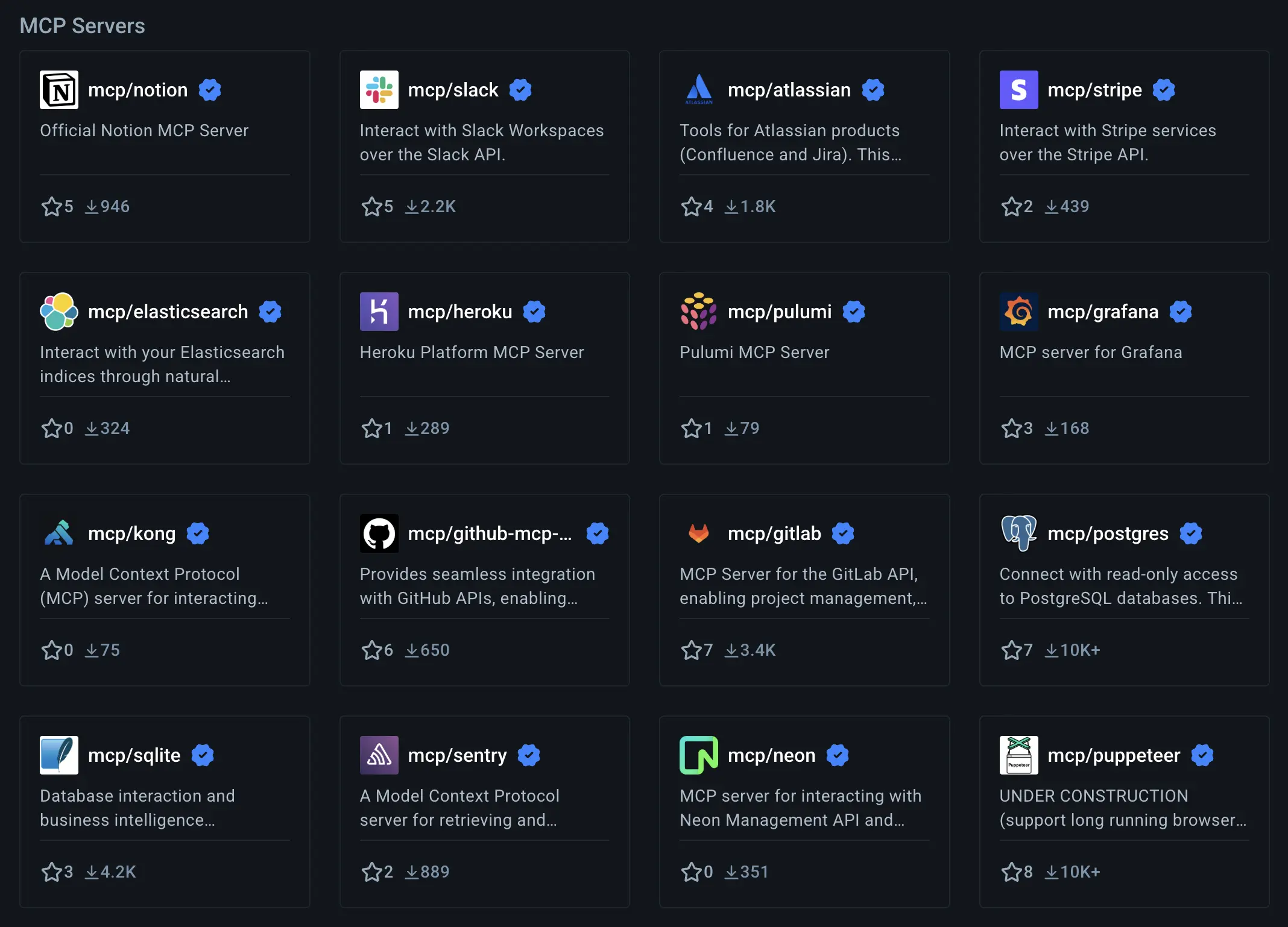Screen dimensions: 1288x927
Task: Click the star icon on mcp/gitlab card
Action: point(691,650)
